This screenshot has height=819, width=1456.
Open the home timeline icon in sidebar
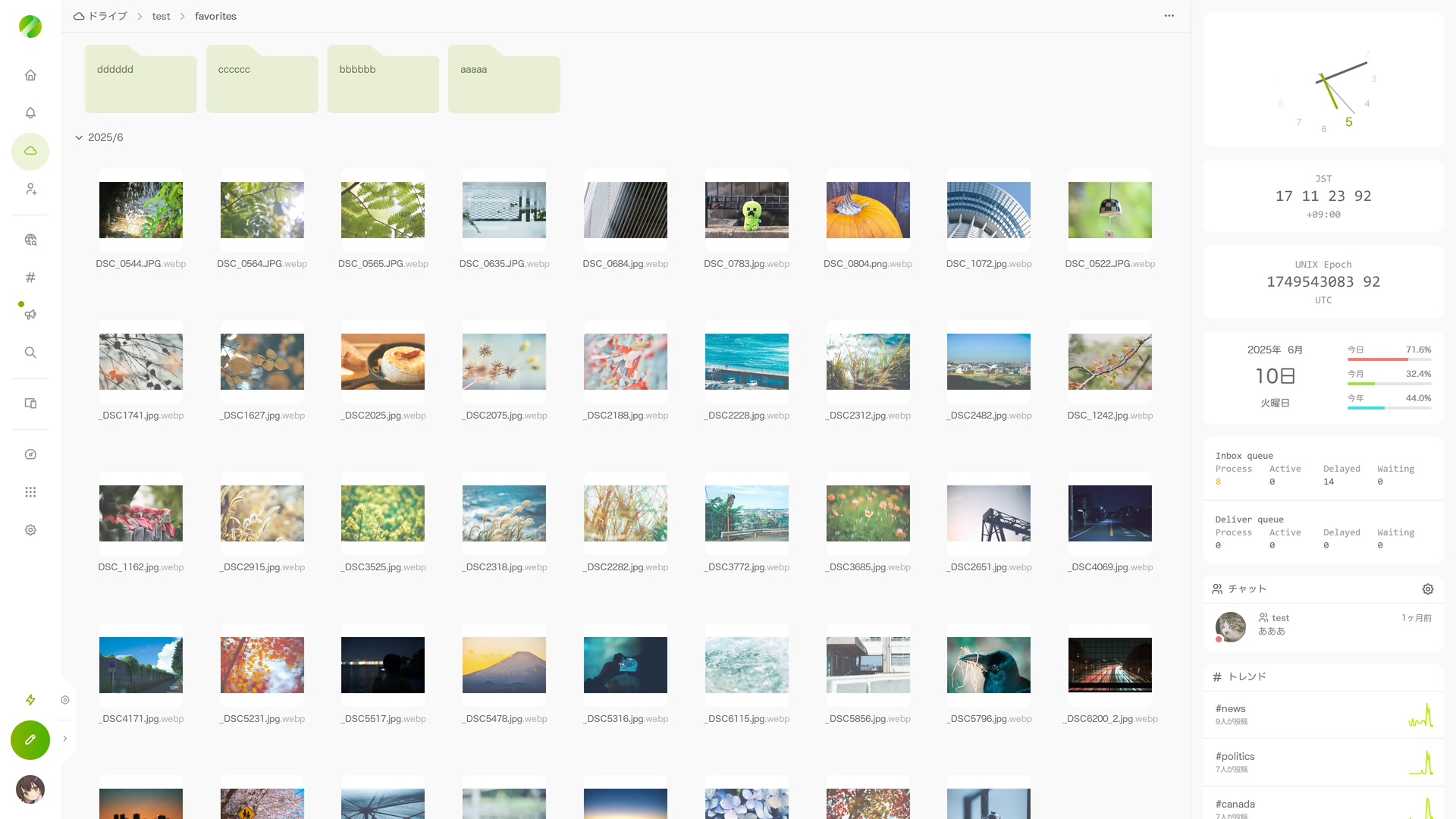coord(30,75)
